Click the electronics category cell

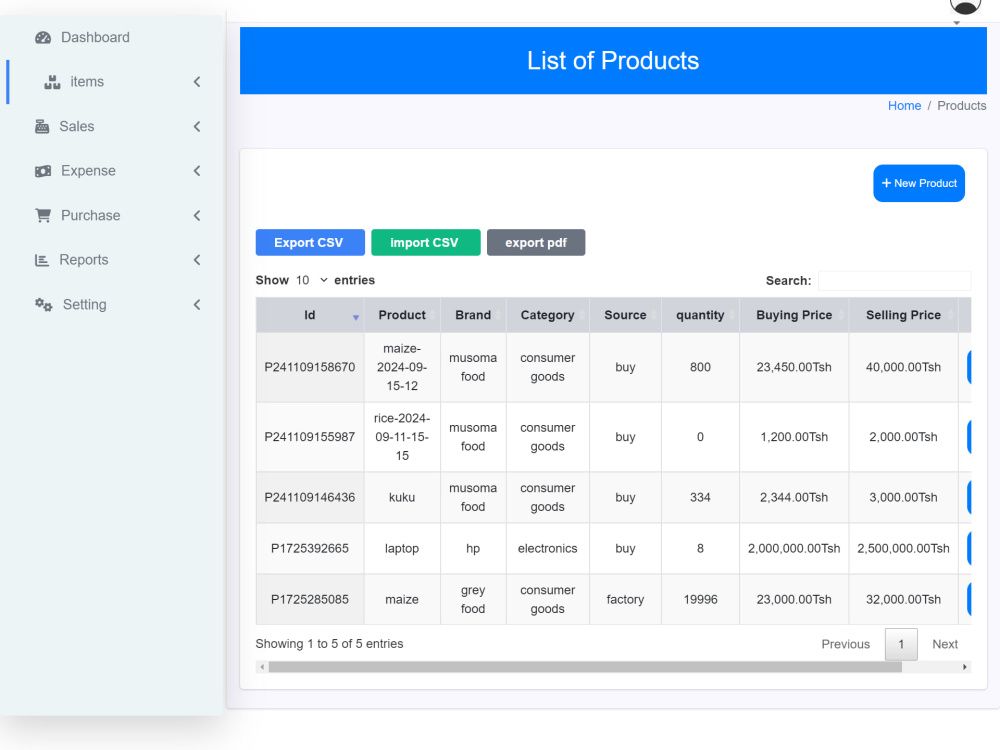[x=547, y=548]
